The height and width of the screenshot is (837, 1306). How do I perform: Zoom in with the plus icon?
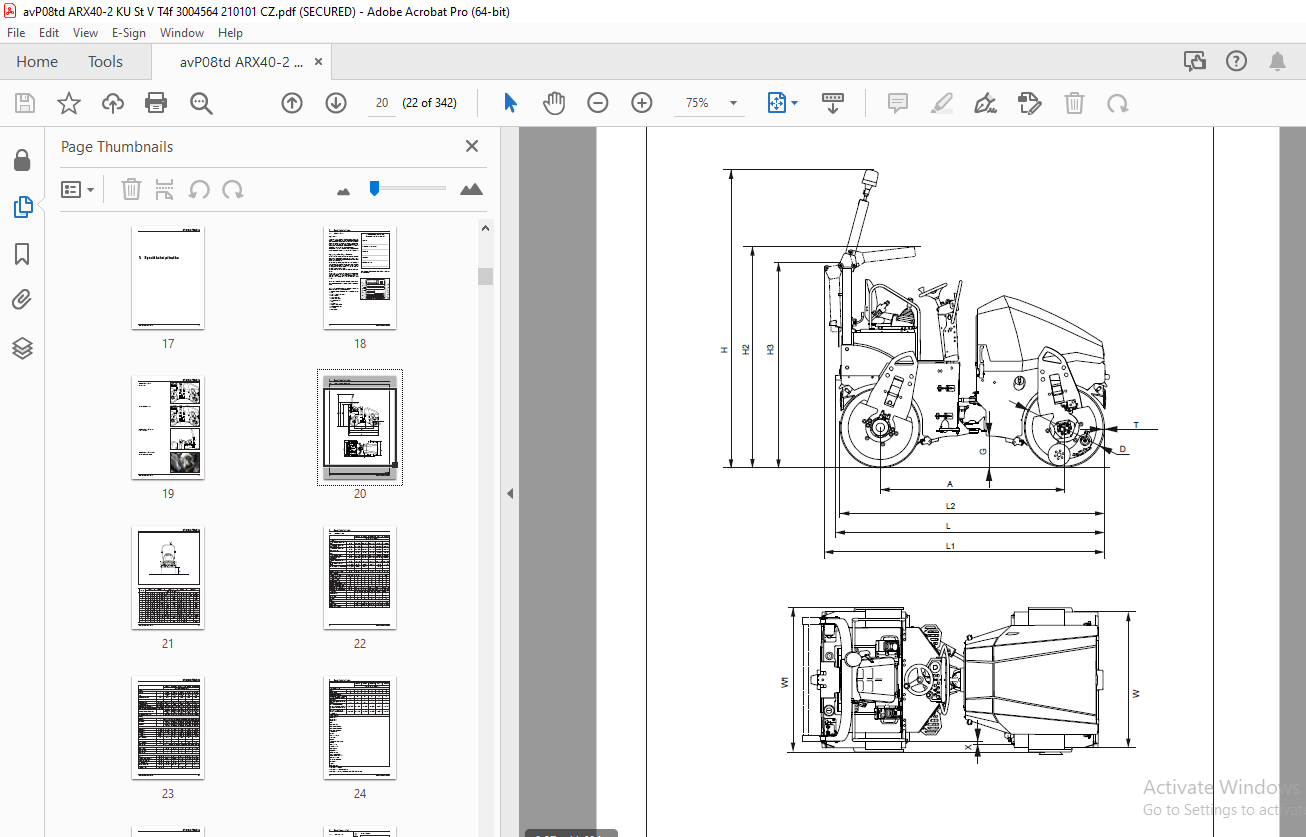(642, 103)
